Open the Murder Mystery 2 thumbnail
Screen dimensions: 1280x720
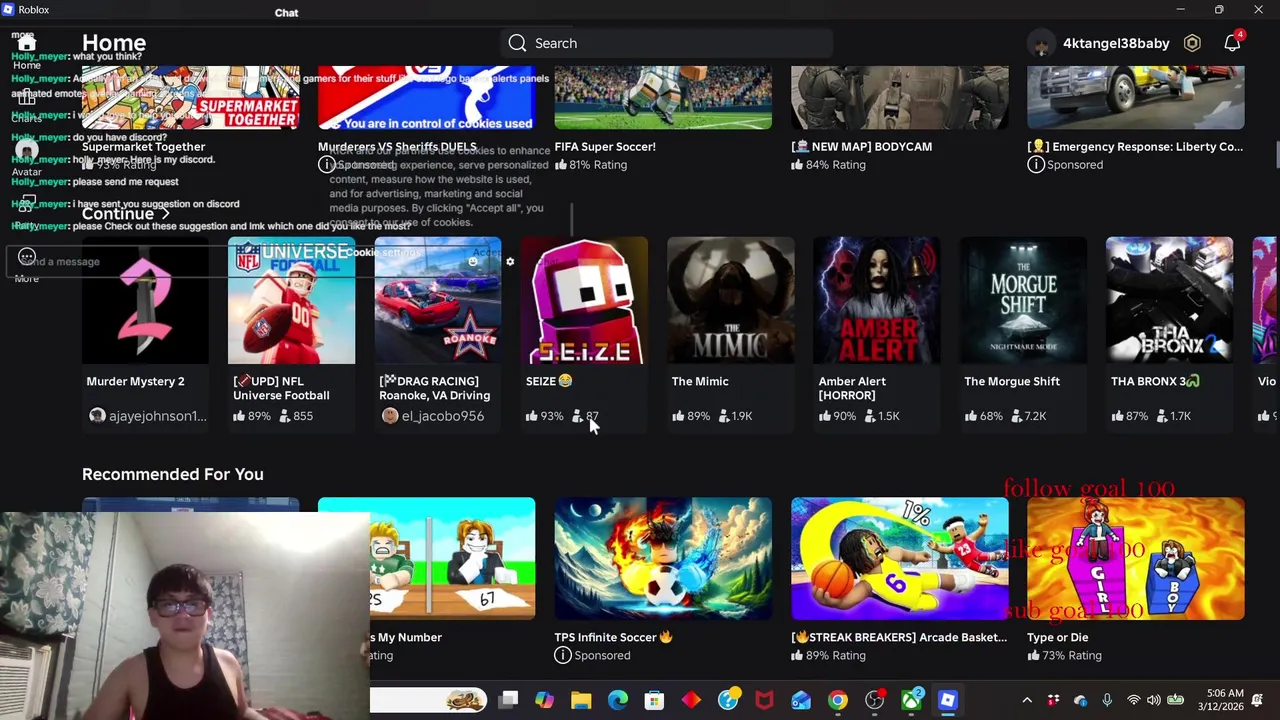coord(145,301)
